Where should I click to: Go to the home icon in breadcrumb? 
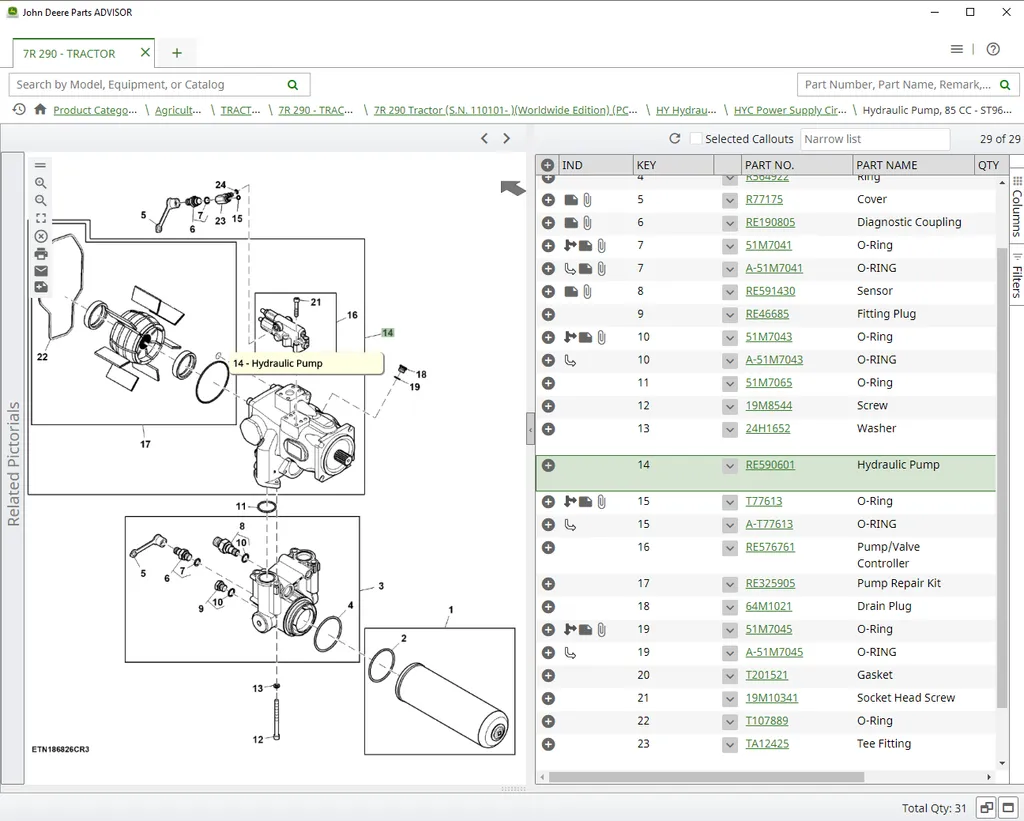40,109
